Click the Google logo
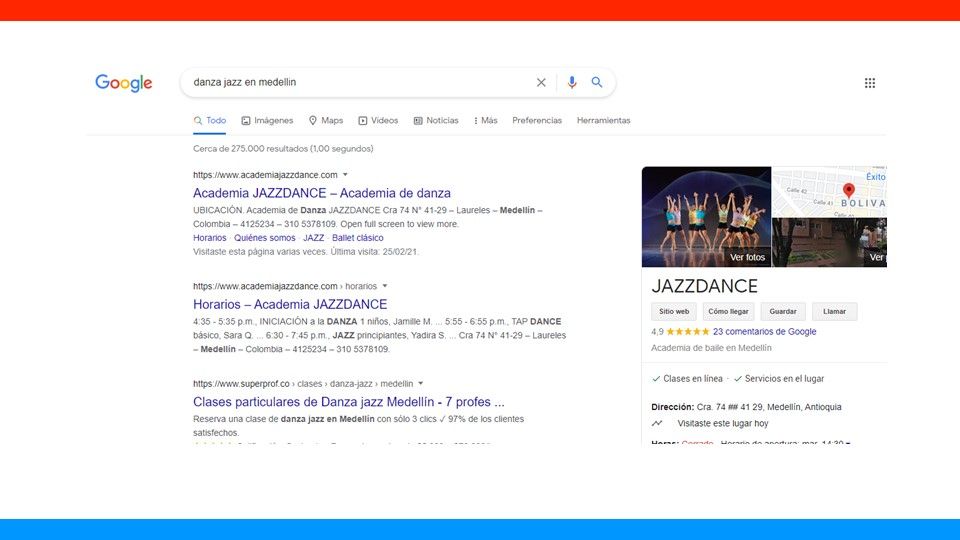The image size is (960, 540). point(124,83)
